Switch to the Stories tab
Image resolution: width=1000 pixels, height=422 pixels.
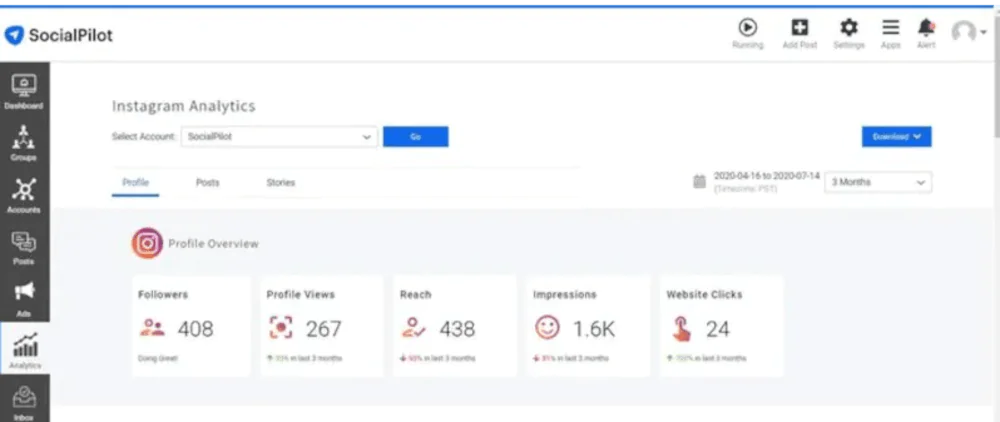281,183
